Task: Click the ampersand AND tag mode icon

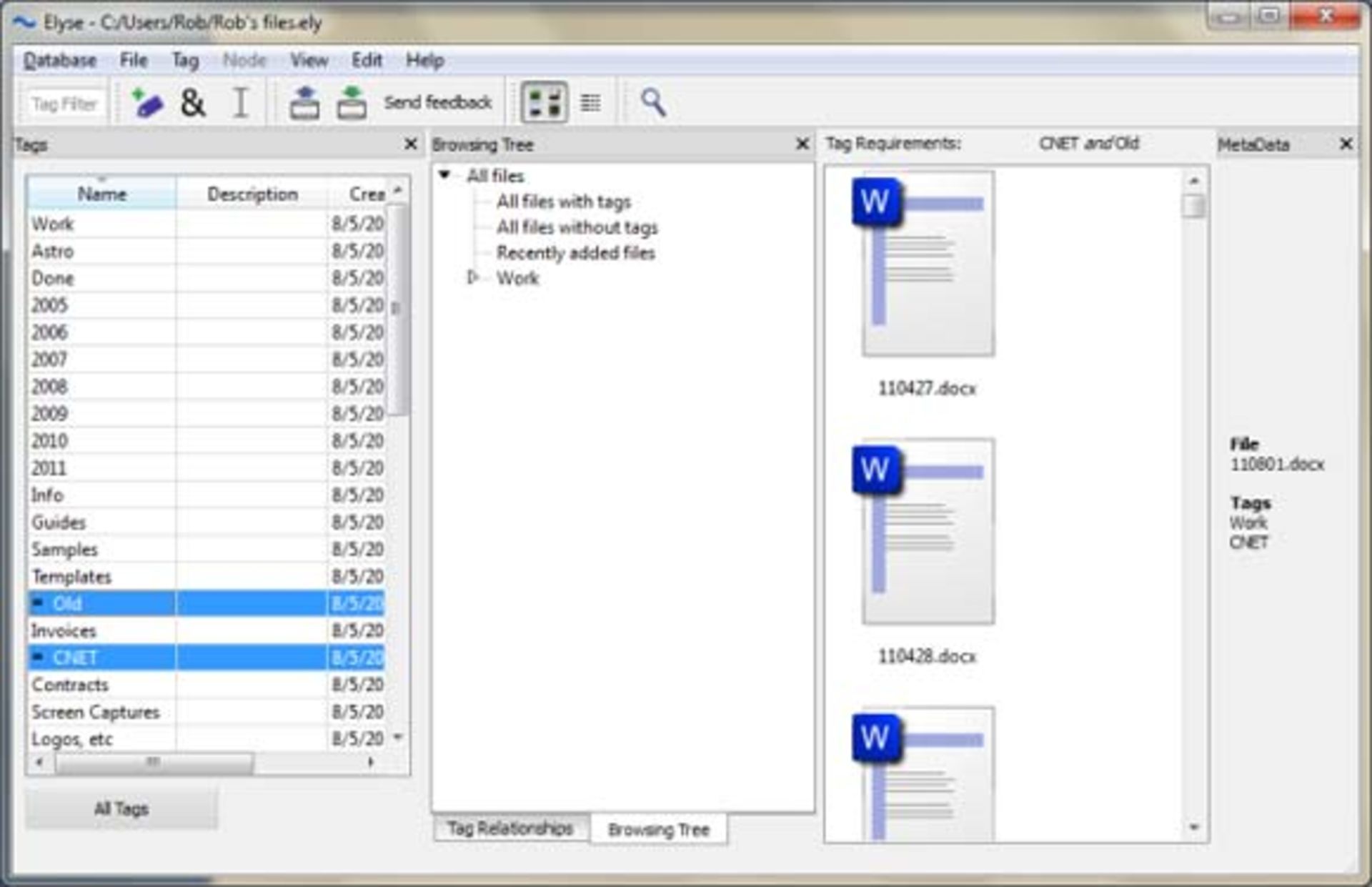Action: pyautogui.click(x=192, y=103)
